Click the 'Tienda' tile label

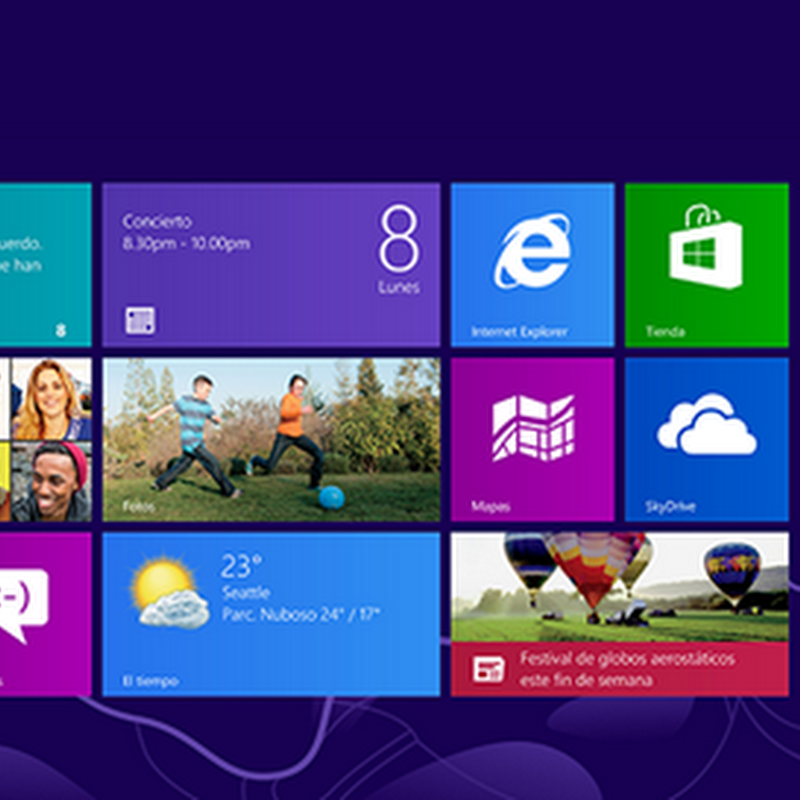[665, 332]
